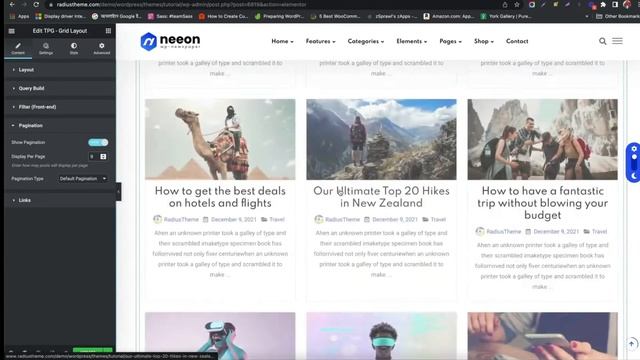This screenshot has height=360, width=640.
Task: Click date December 9, 2021 under Hikes post
Action: click(x=395, y=220)
